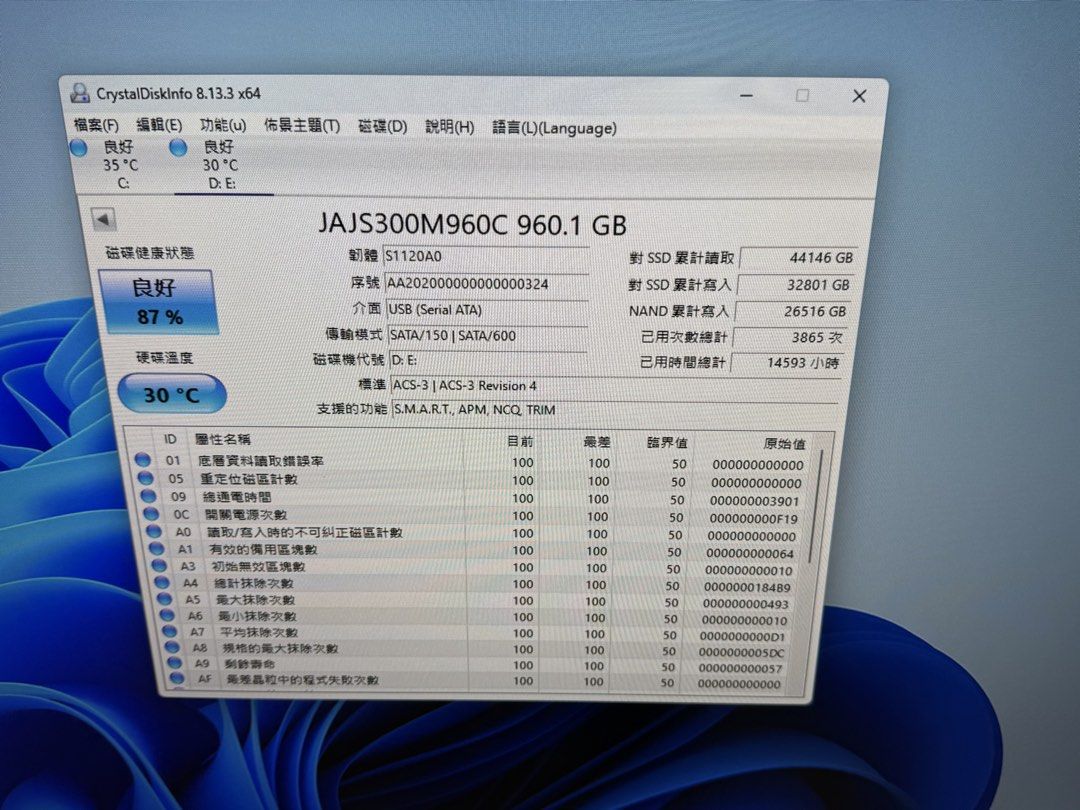Click the serial number field AA202000000000000324
The height and width of the screenshot is (810, 1080).
(x=486, y=284)
